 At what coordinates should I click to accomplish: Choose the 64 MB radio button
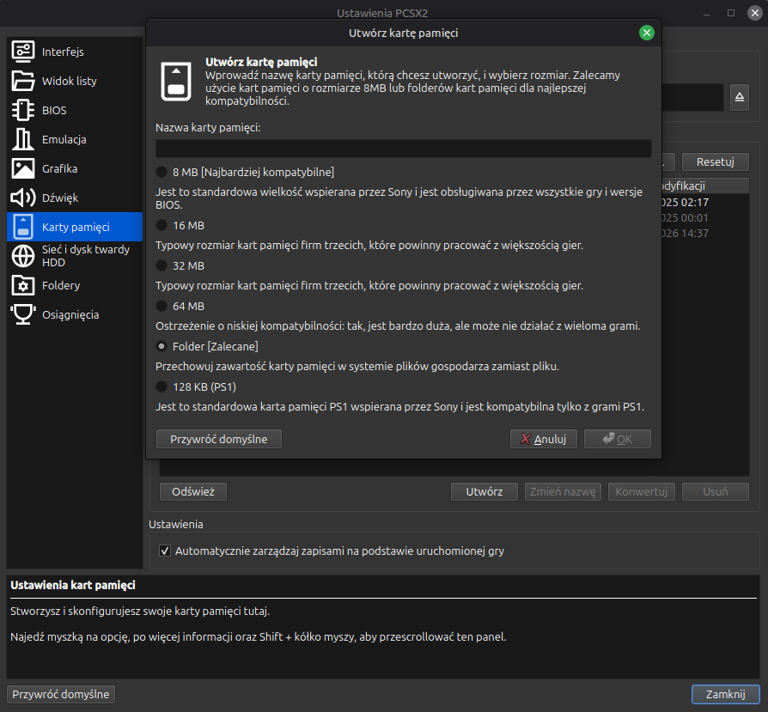point(162,306)
